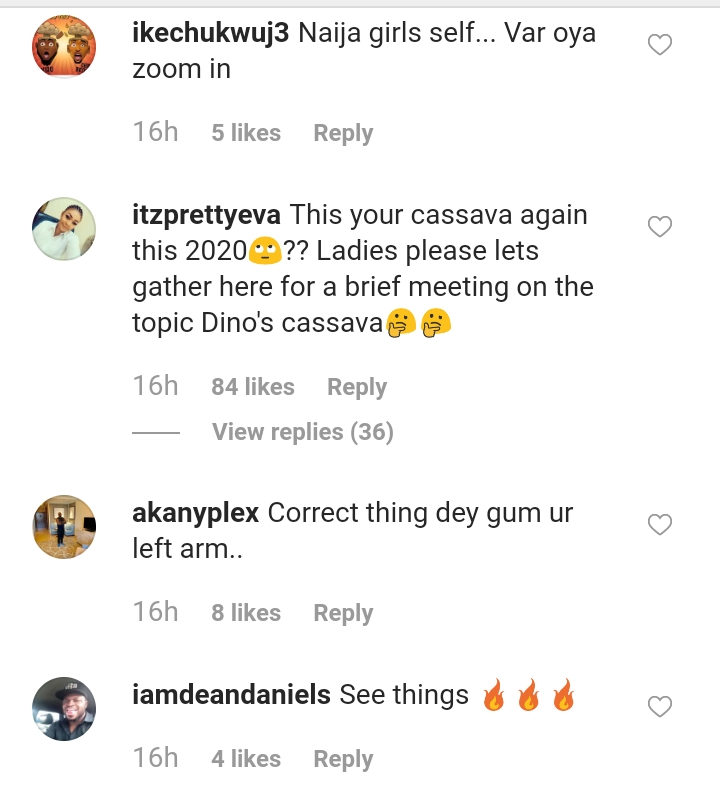Expand View replies (36) thread
The height and width of the screenshot is (786, 720).
click(302, 432)
